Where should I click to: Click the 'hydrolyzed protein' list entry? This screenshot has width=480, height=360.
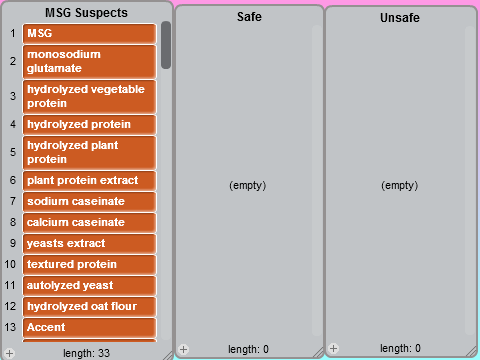(89, 124)
